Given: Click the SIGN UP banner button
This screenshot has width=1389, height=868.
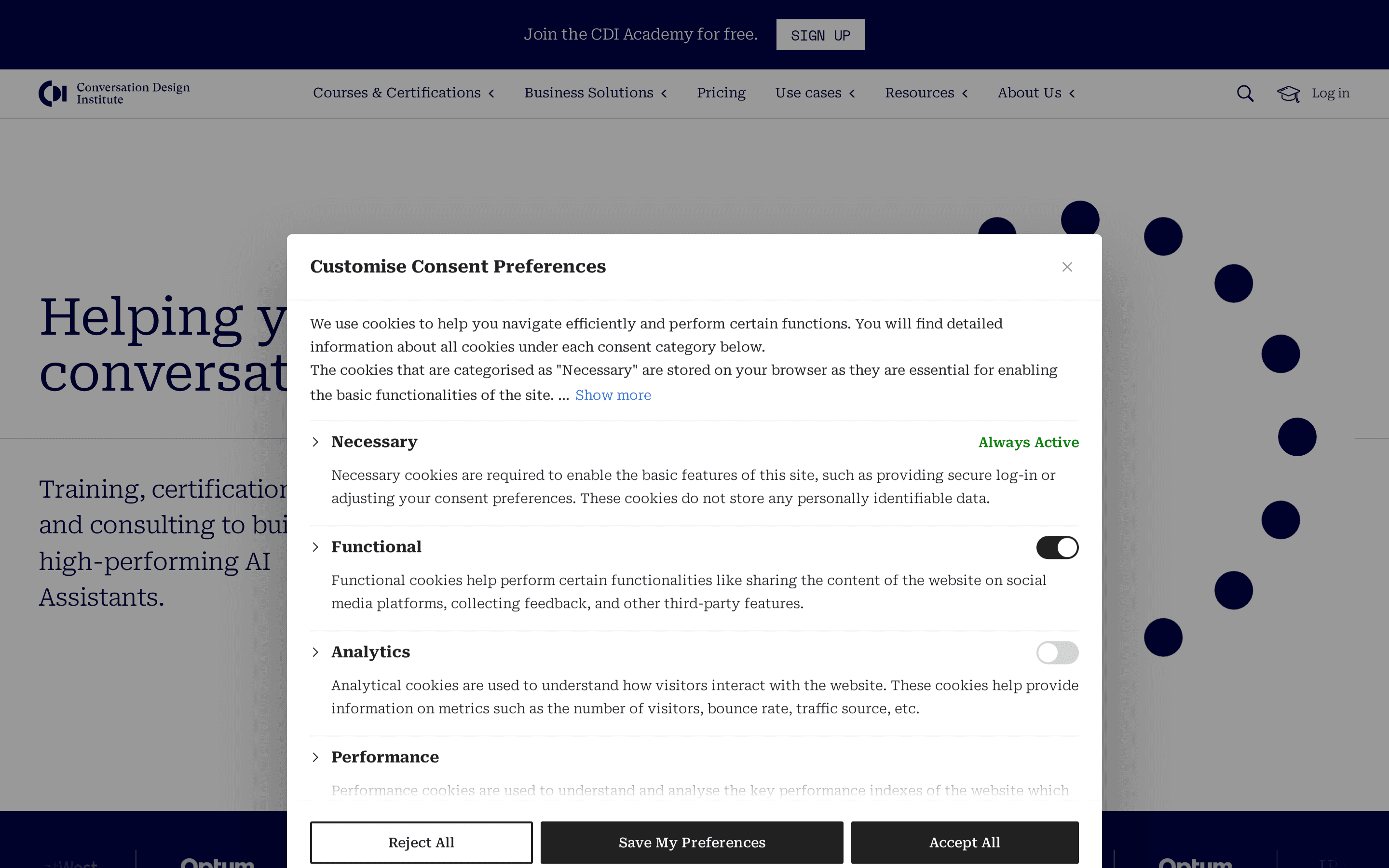Looking at the screenshot, I should pyautogui.click(x=820, y=35).
